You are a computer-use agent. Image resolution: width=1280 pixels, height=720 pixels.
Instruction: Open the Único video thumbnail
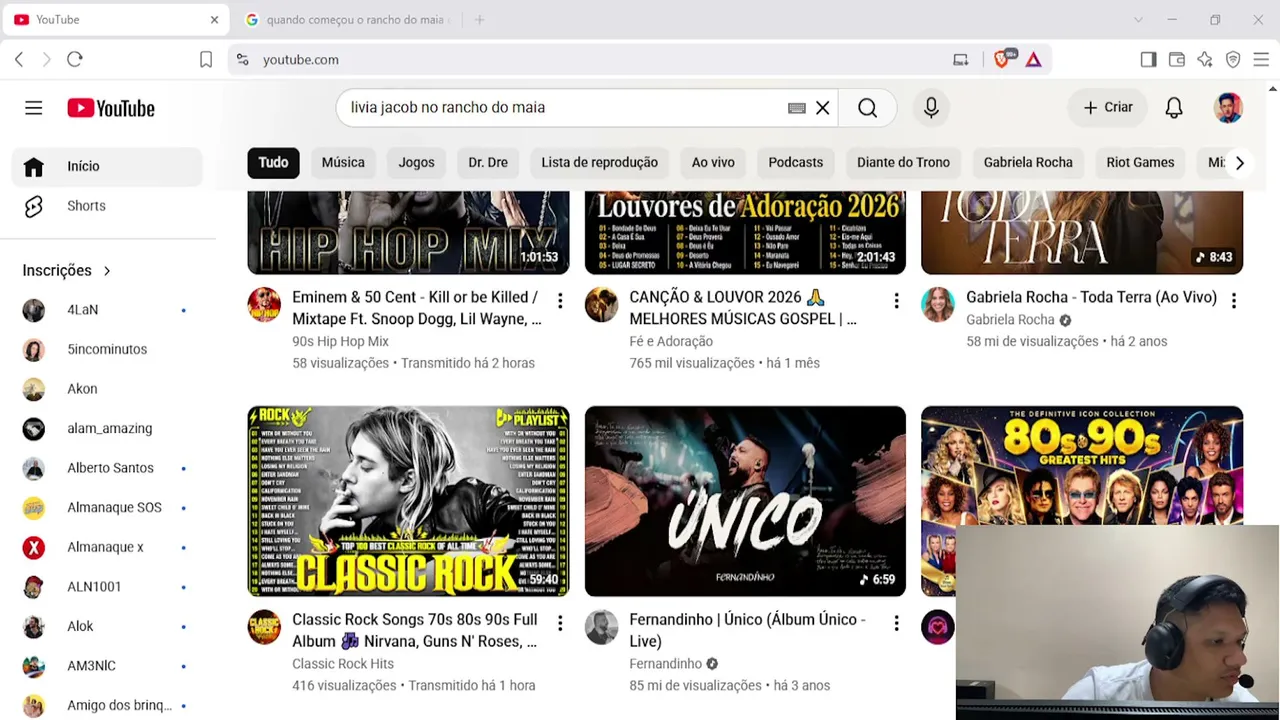coord(745,501)
